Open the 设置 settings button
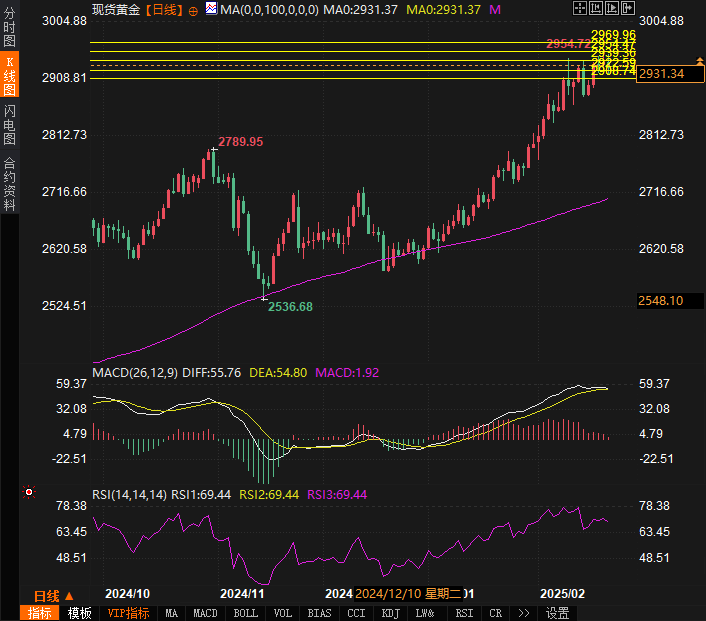 557,613
